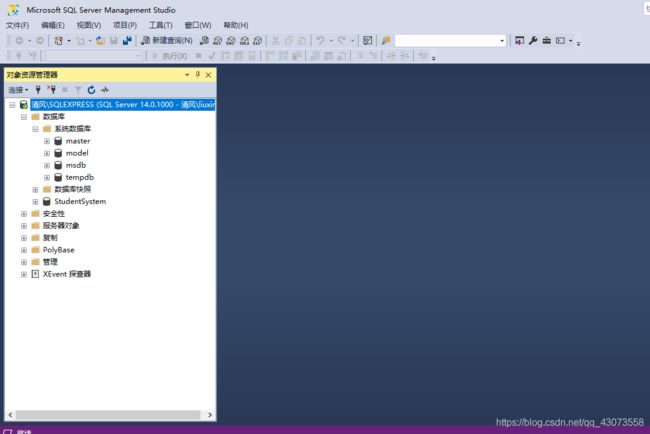This screenshot has height=434, width=650.
Task: Click the Solution Explorer window icon
Action: (x=519, y=41)
